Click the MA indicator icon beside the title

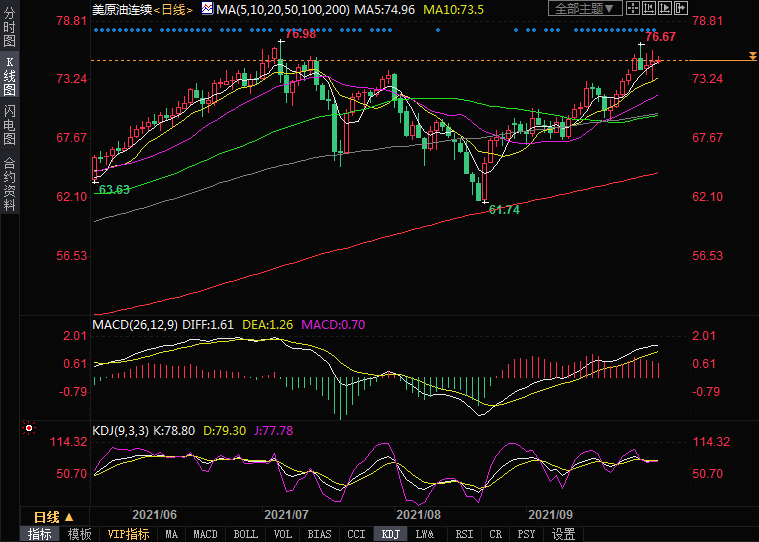click(207, 8)
